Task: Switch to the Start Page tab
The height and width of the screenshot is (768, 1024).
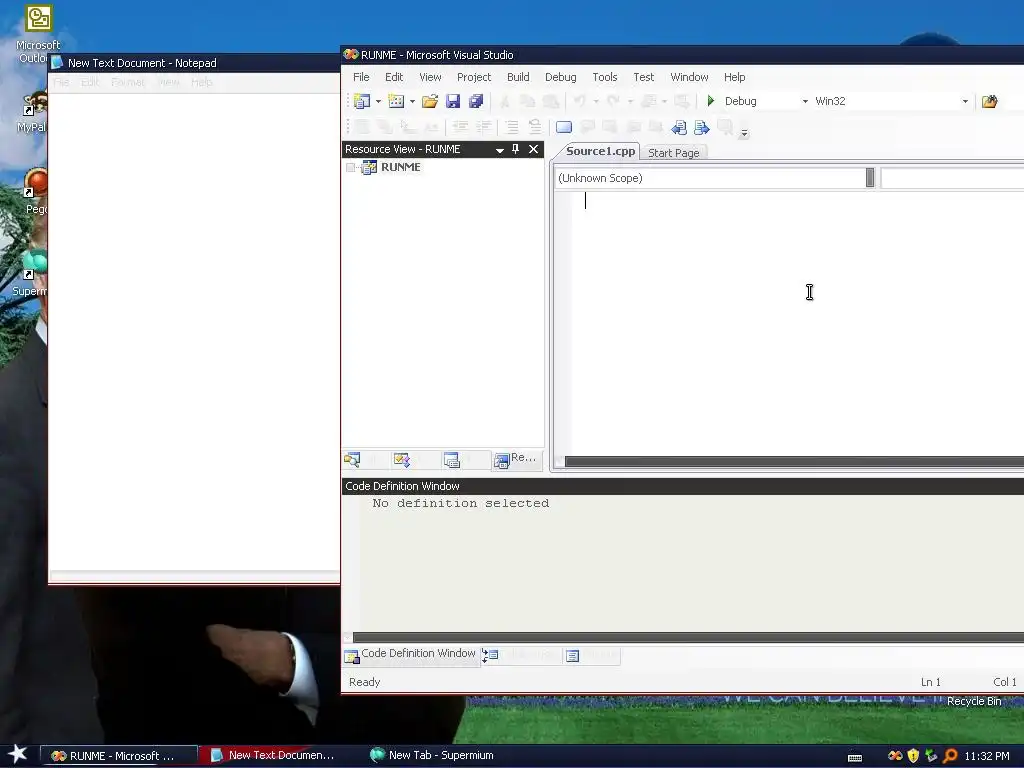Action: 674,153
